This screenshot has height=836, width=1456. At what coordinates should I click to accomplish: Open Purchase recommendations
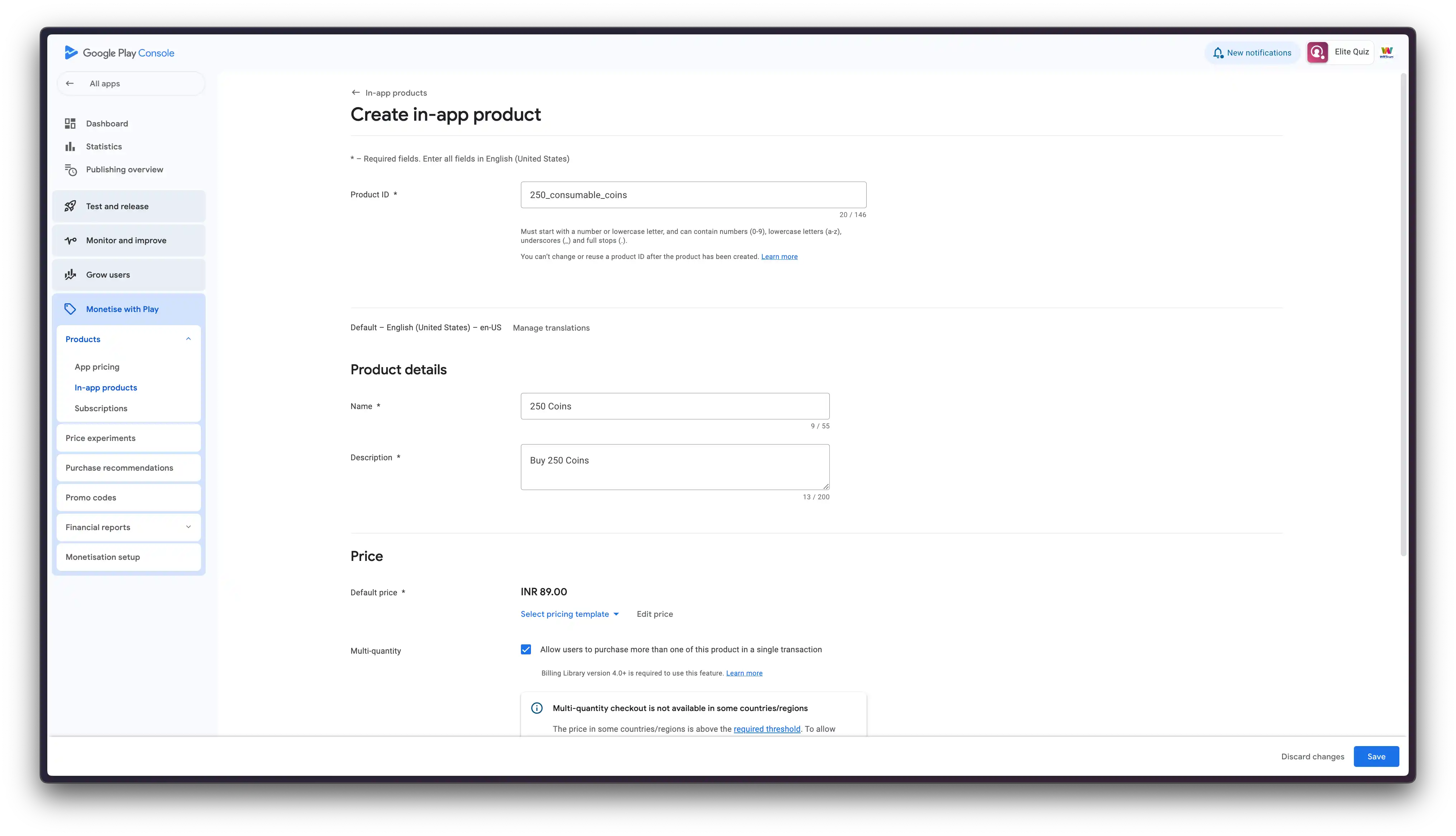[129, 468]
